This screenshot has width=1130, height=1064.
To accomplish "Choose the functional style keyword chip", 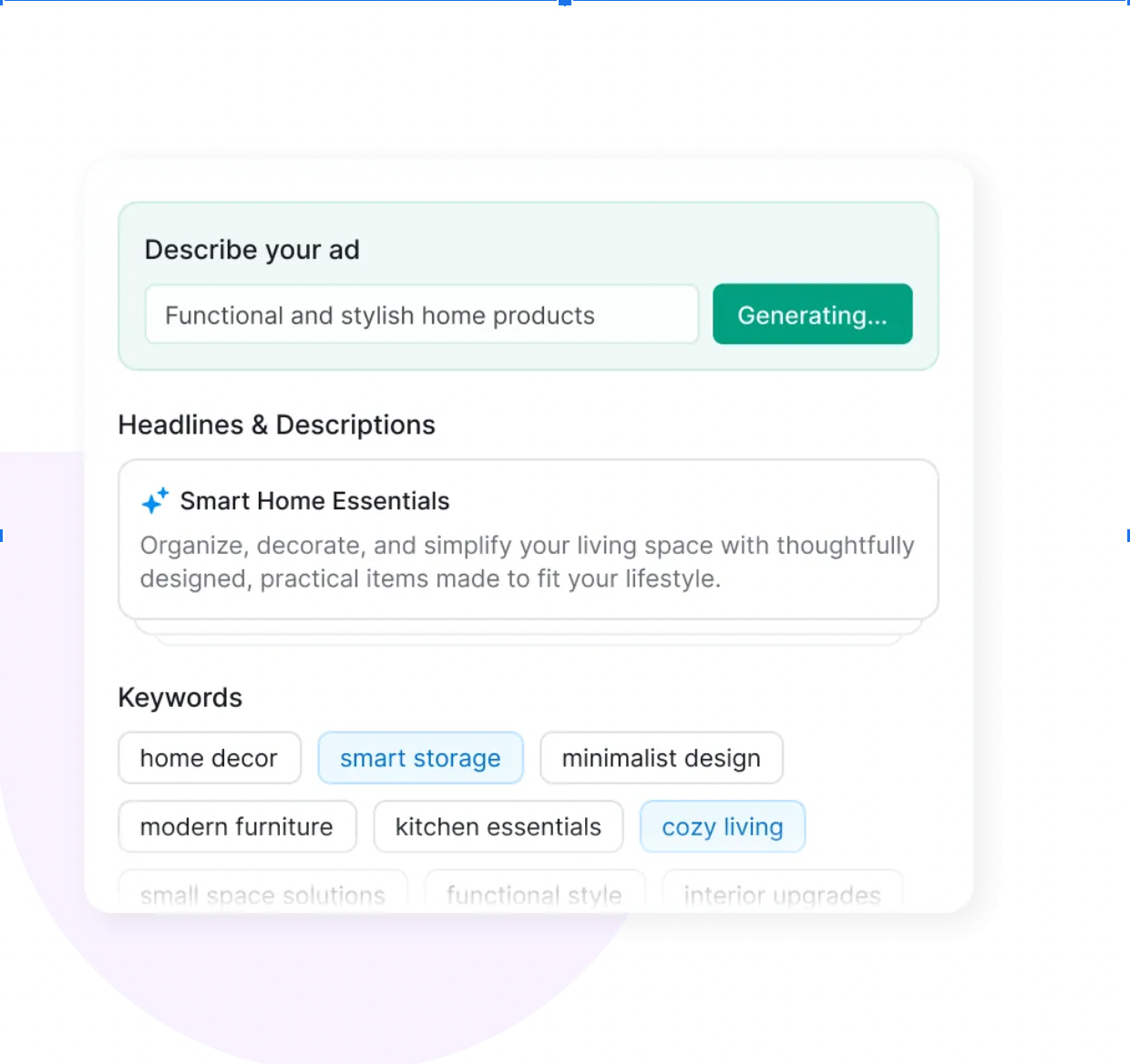I will click(x=534, y=894).
